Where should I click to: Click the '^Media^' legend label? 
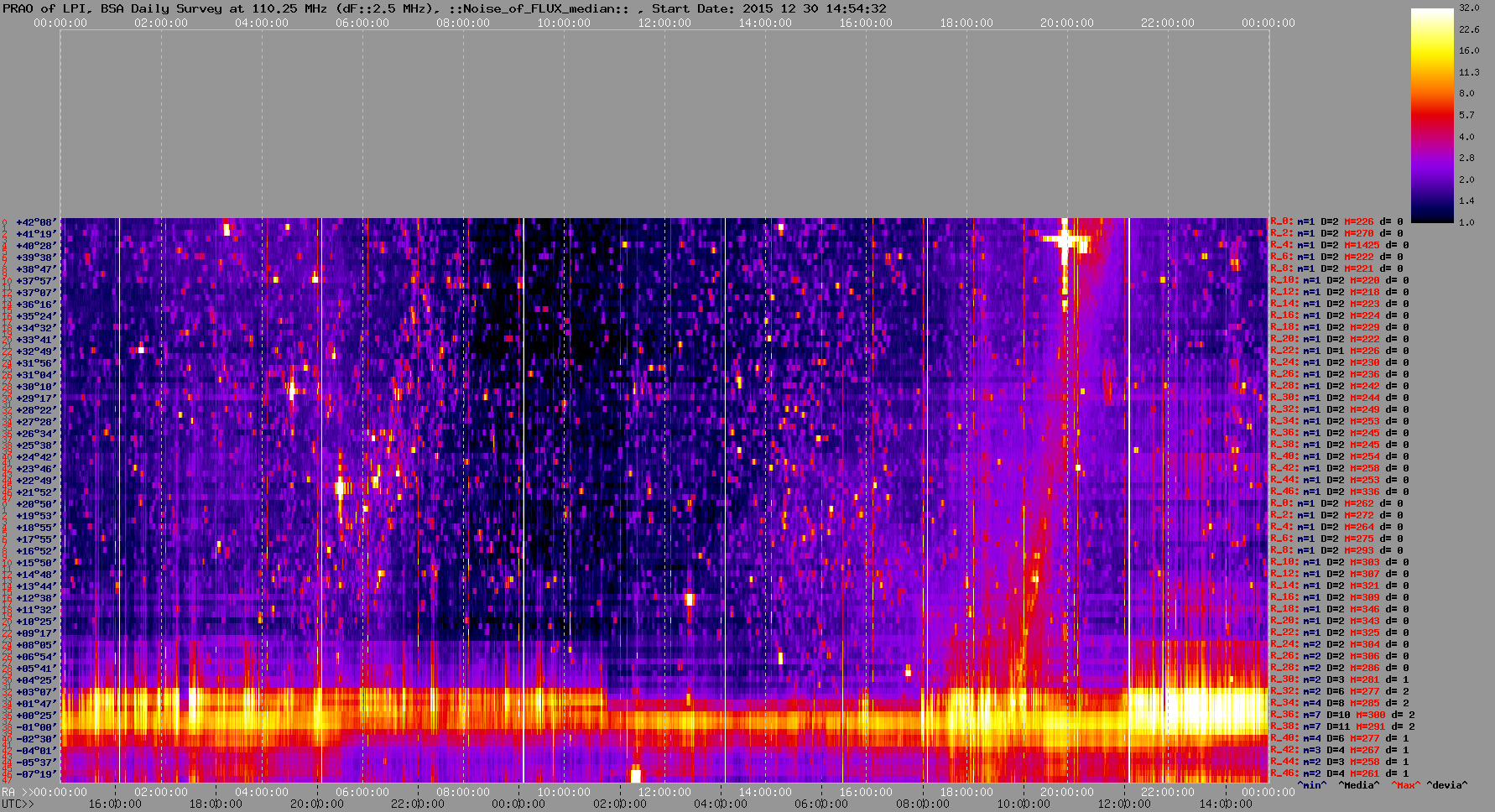[x=1358, y=786]
